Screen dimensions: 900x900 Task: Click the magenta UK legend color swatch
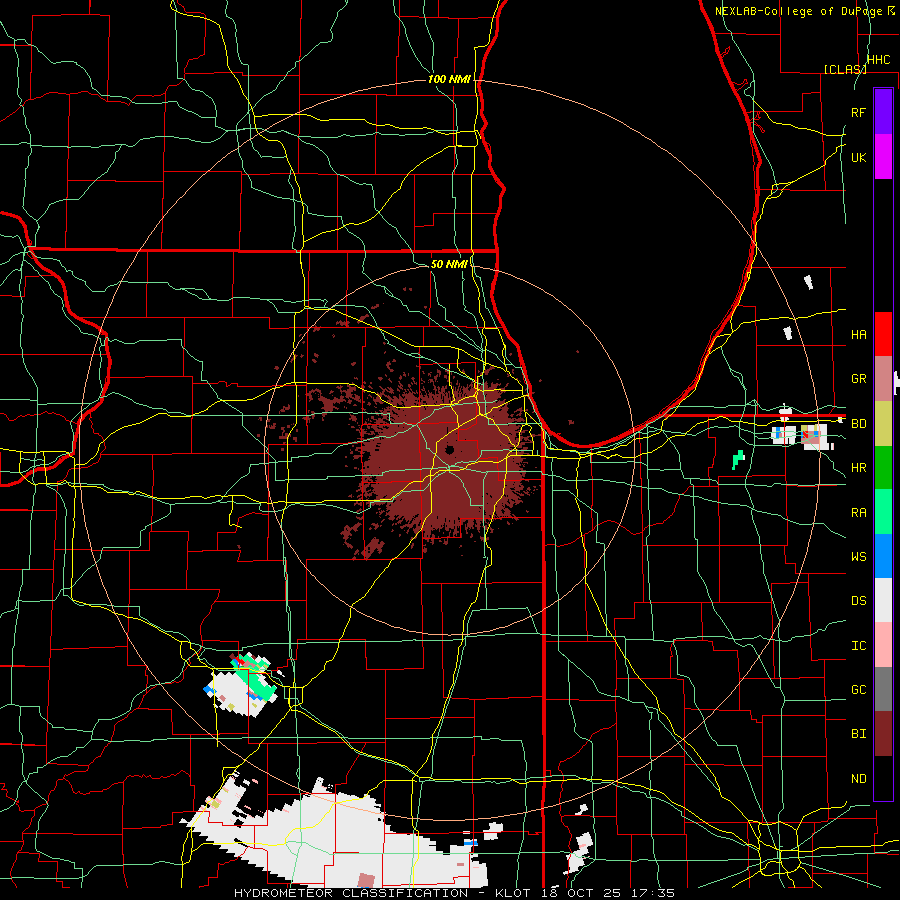(883, 157)
